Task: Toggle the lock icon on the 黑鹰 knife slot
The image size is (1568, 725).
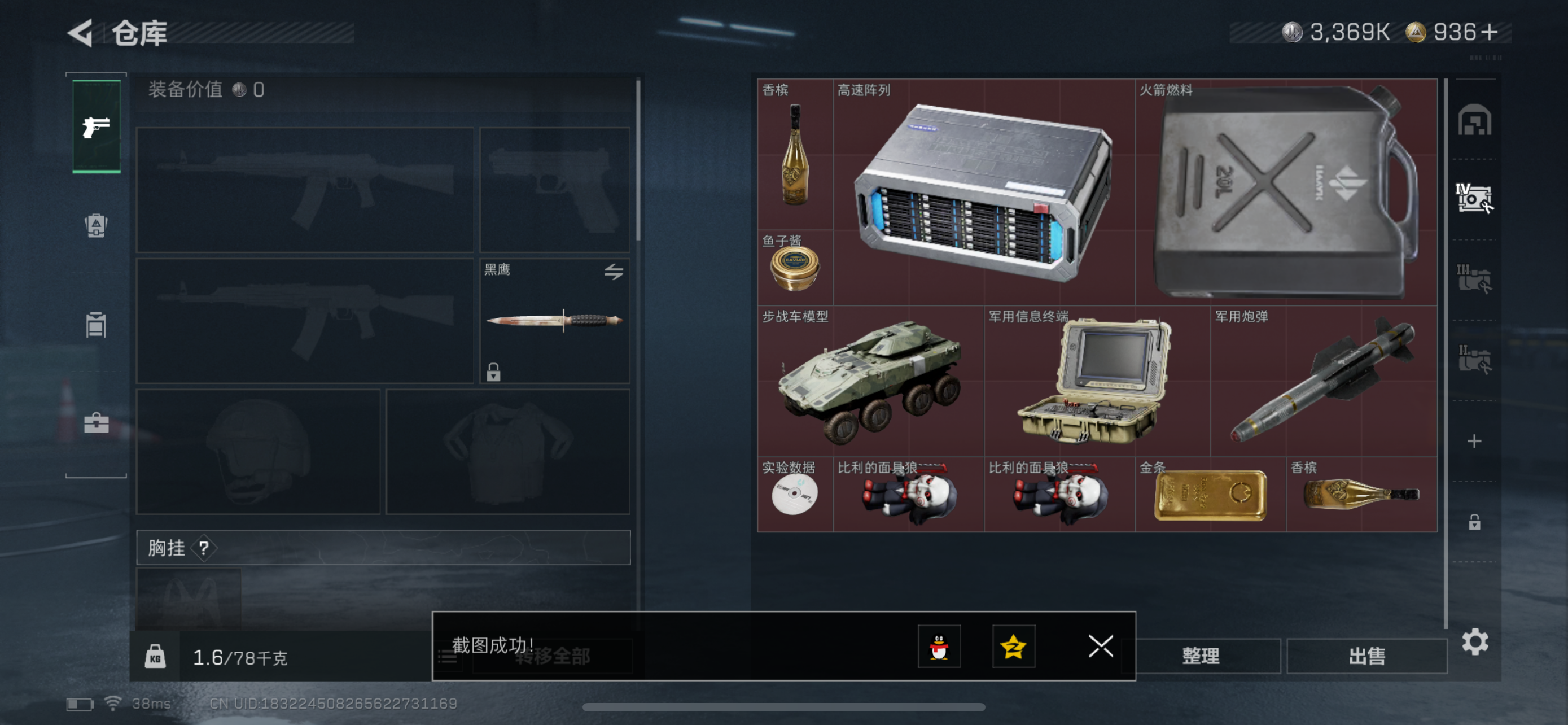Action: tap(494, 372)
